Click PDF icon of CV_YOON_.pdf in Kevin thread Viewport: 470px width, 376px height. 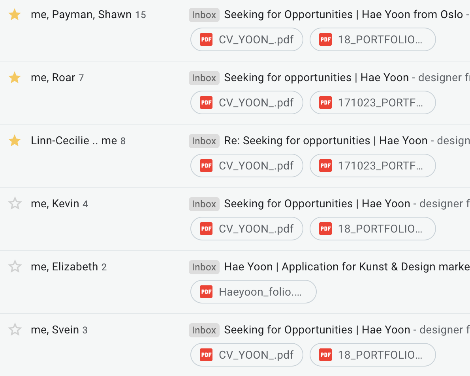click(206, 229)
